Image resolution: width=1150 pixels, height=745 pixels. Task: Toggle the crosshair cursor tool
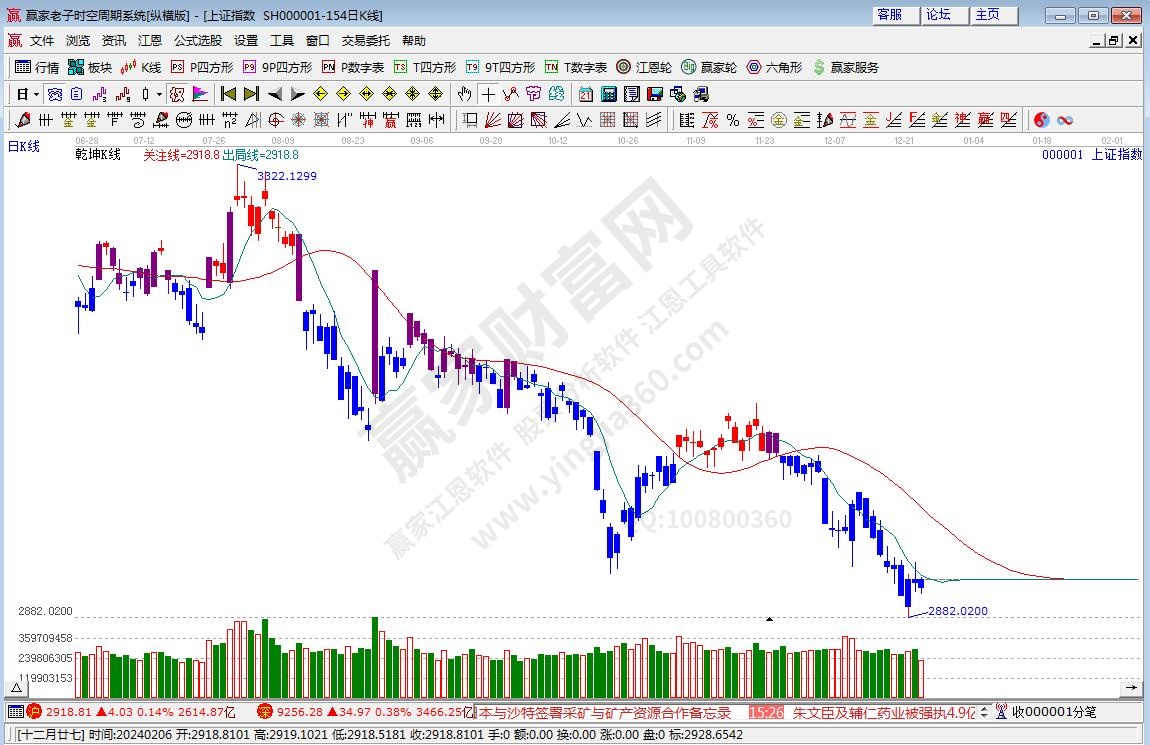(487, 94)
